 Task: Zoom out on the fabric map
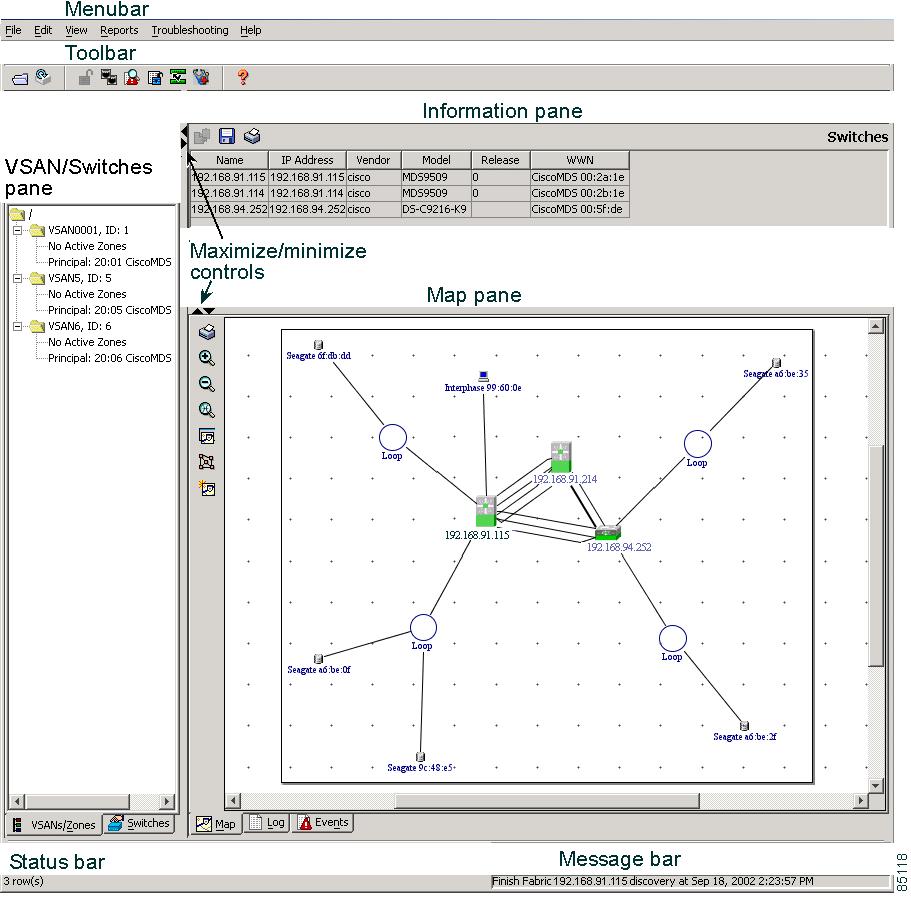click(x=207, y=384)
